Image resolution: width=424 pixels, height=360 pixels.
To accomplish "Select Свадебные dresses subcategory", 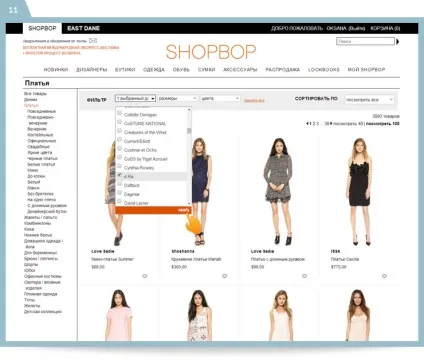I will point(38,147).
